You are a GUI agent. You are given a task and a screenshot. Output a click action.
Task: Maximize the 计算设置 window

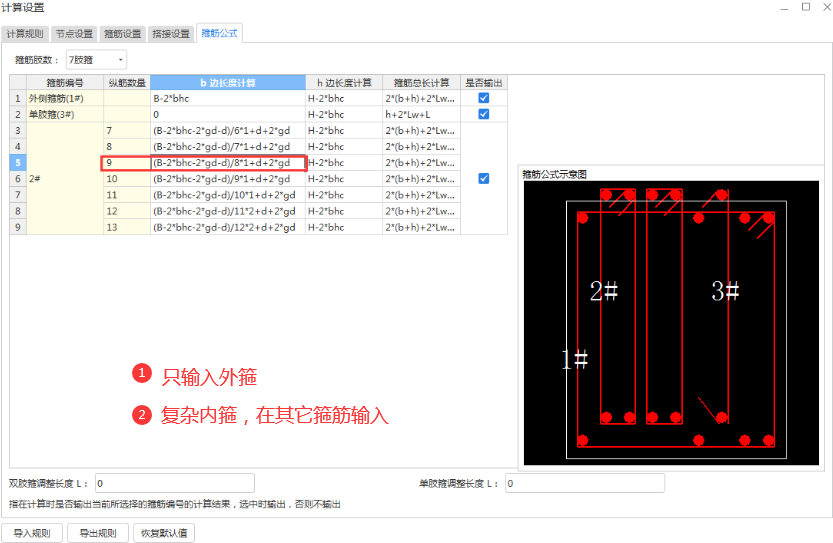806,7
